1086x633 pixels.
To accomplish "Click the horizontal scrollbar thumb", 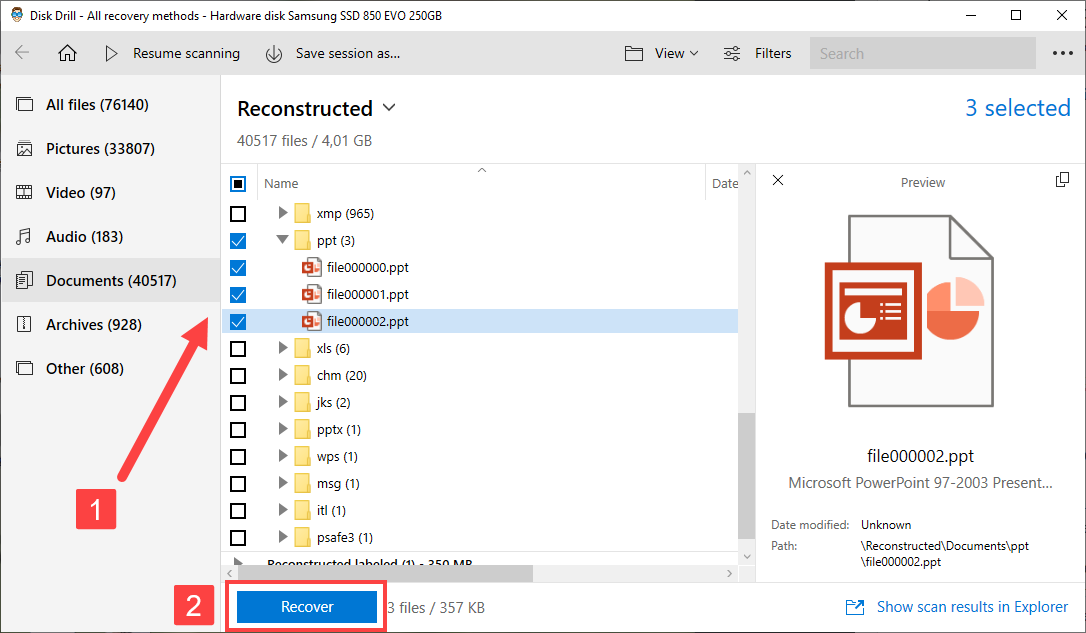I will click(x=386, y=573).
